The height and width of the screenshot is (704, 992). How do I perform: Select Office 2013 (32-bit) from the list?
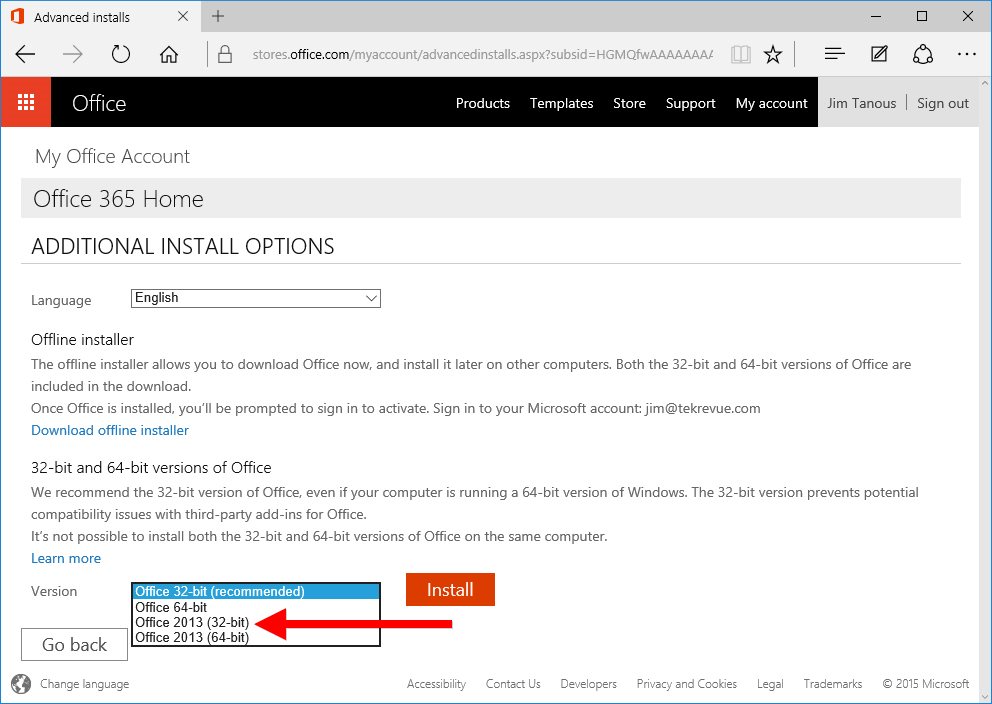[192, 622]
